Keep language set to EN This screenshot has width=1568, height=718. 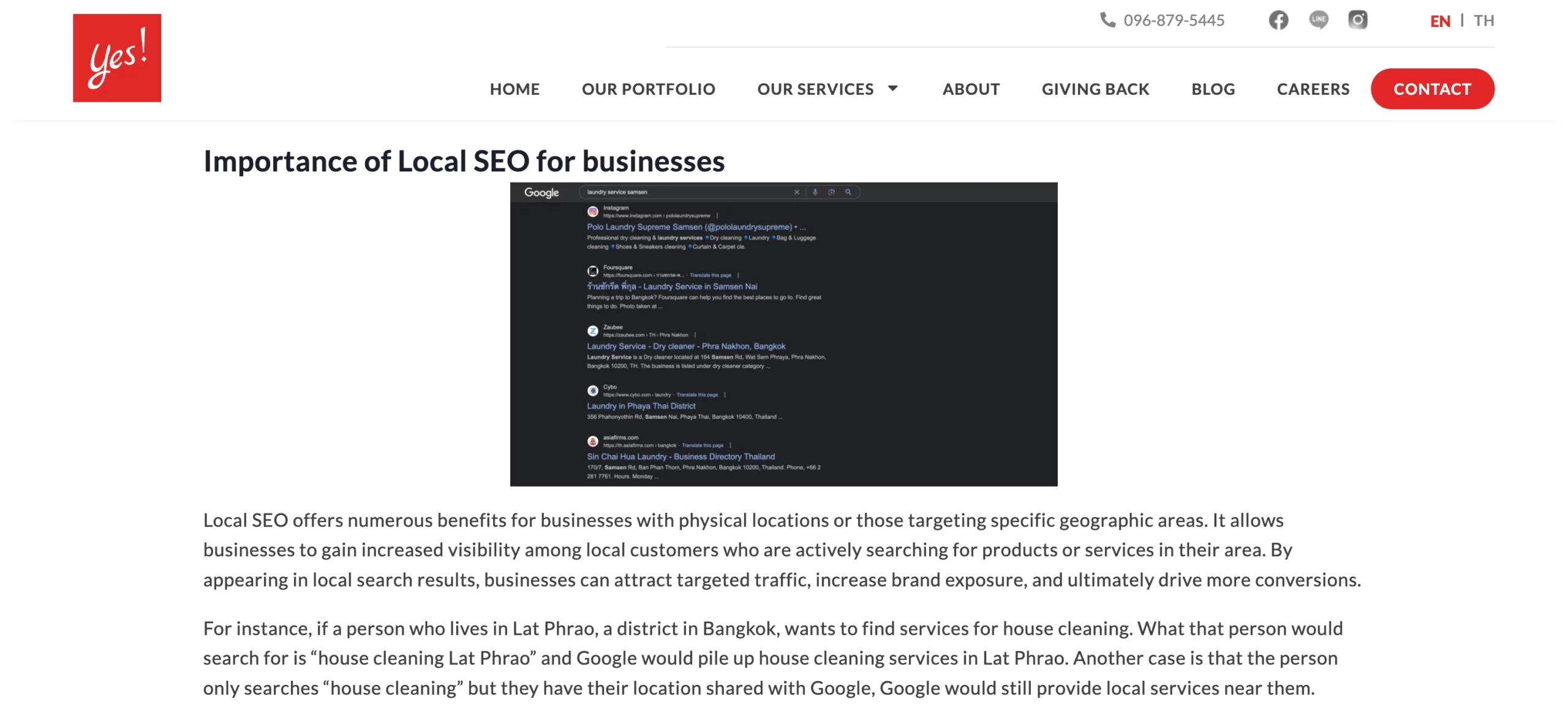coord(1441,20)
